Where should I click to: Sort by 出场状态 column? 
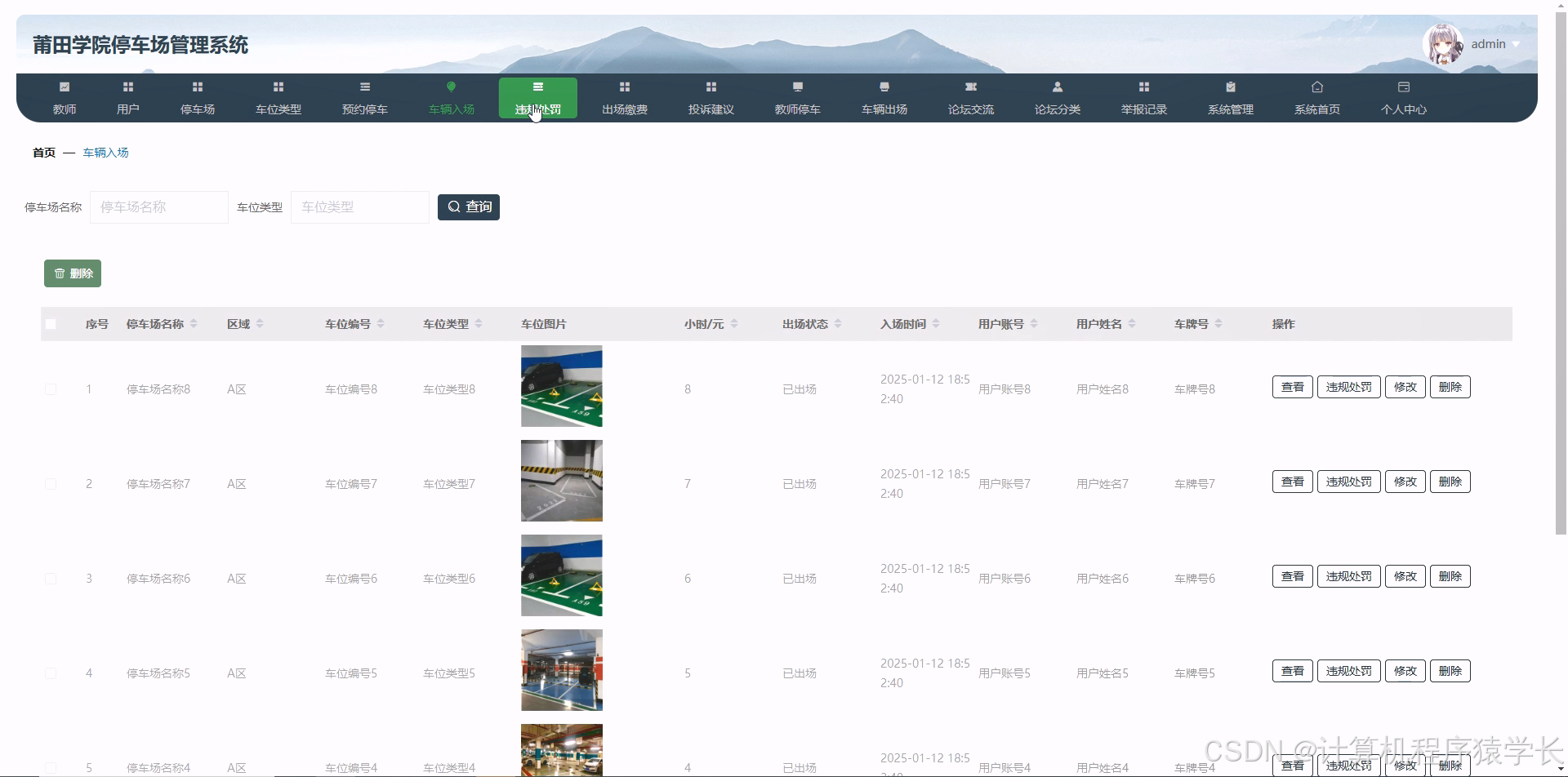838,324
